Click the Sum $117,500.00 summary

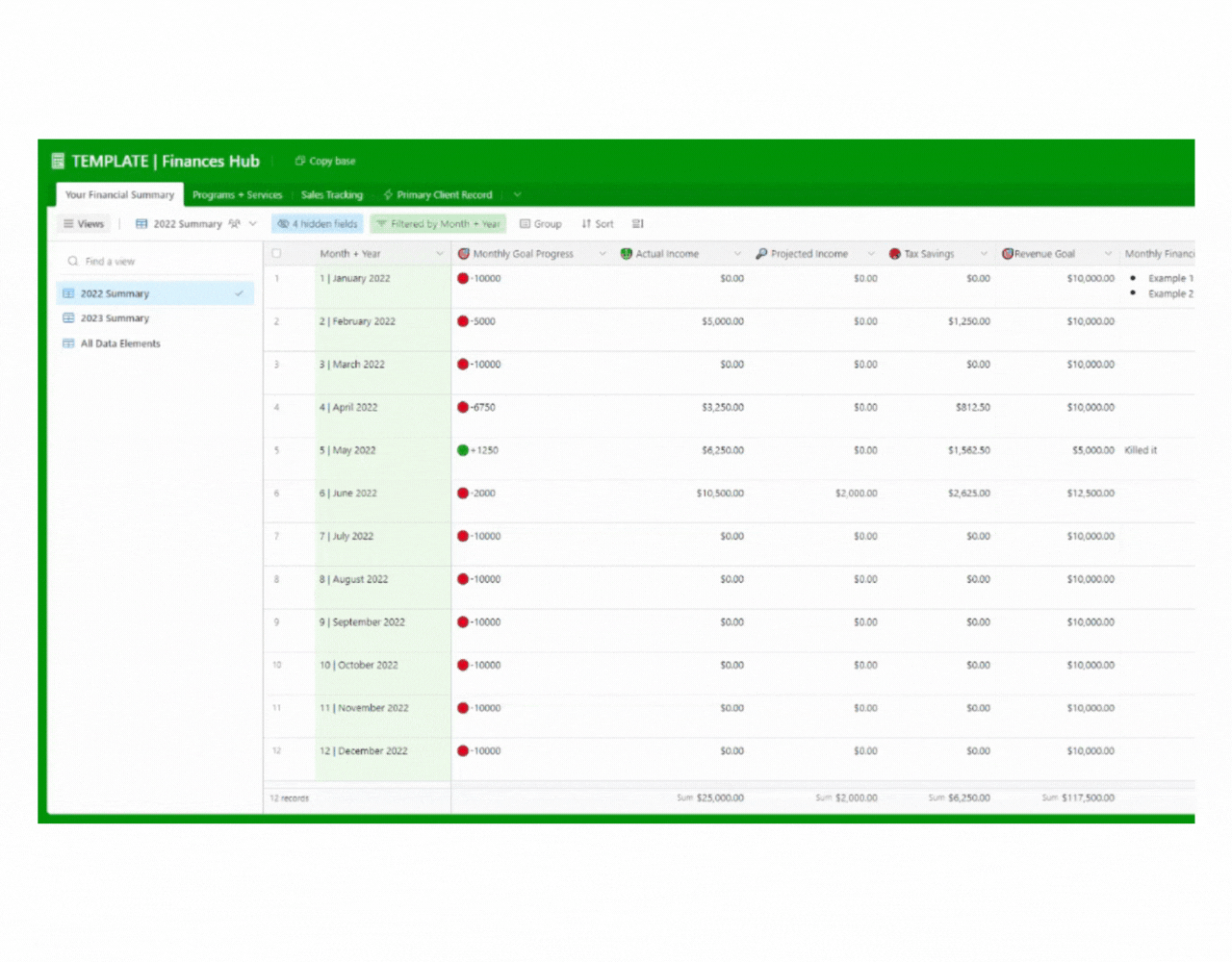(1078, 797)
